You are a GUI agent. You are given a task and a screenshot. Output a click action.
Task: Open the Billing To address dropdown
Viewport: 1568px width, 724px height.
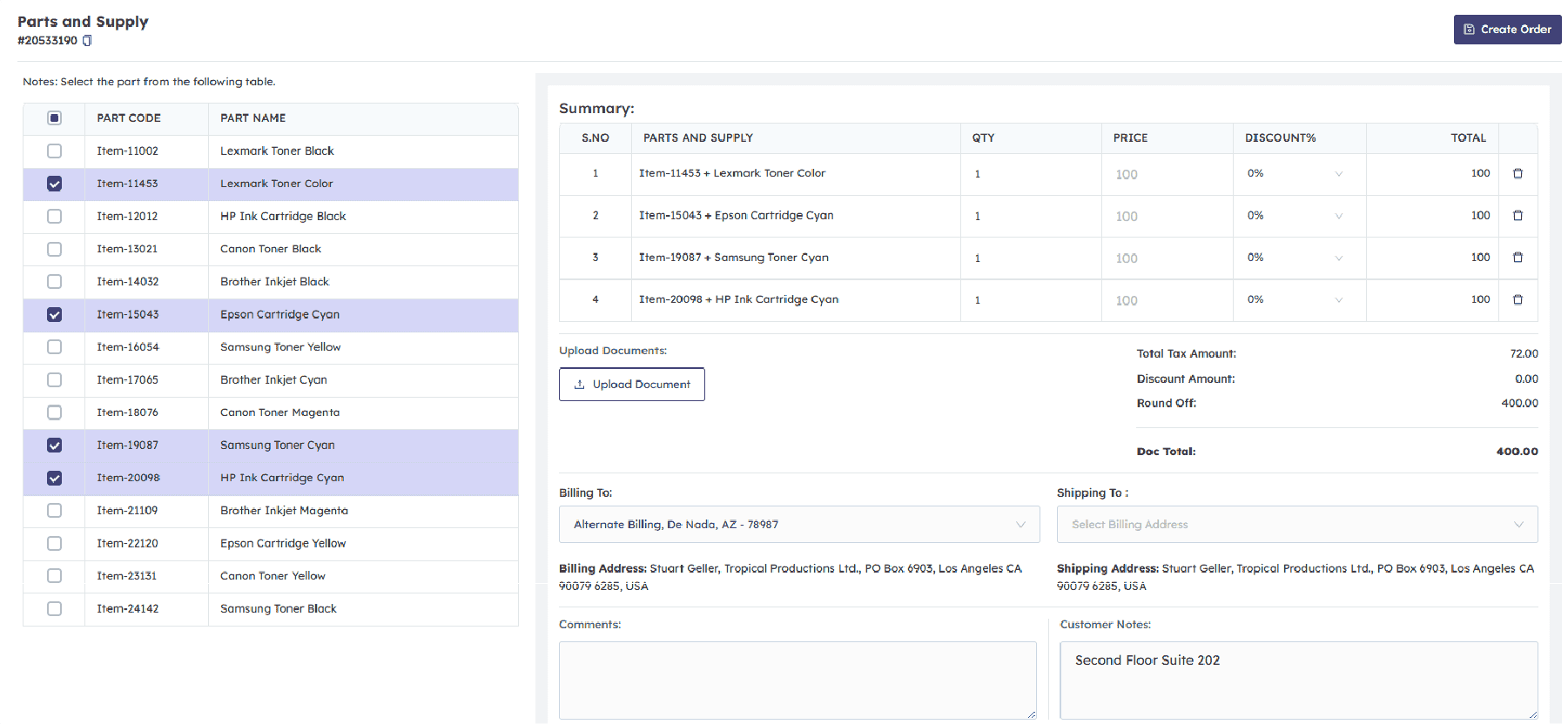pos(798,525)
